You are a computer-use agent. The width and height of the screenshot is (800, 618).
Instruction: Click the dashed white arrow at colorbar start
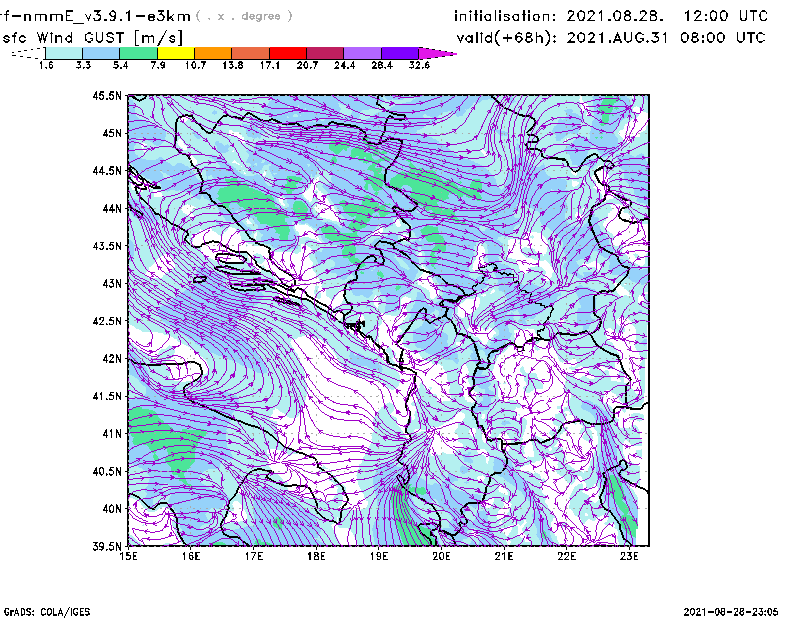(x=28, y=53)
